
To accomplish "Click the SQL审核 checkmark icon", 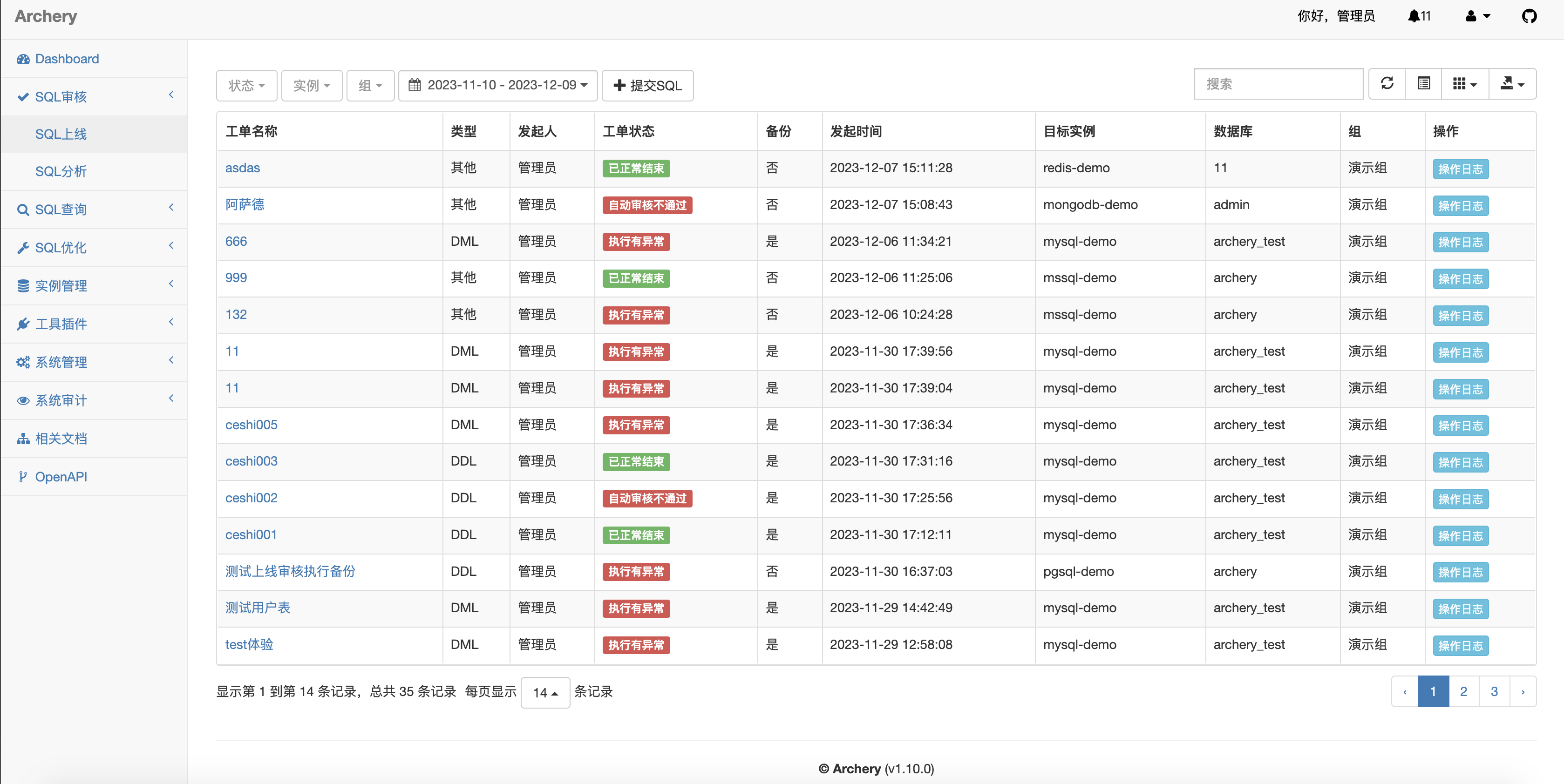I will click(23, 96).
